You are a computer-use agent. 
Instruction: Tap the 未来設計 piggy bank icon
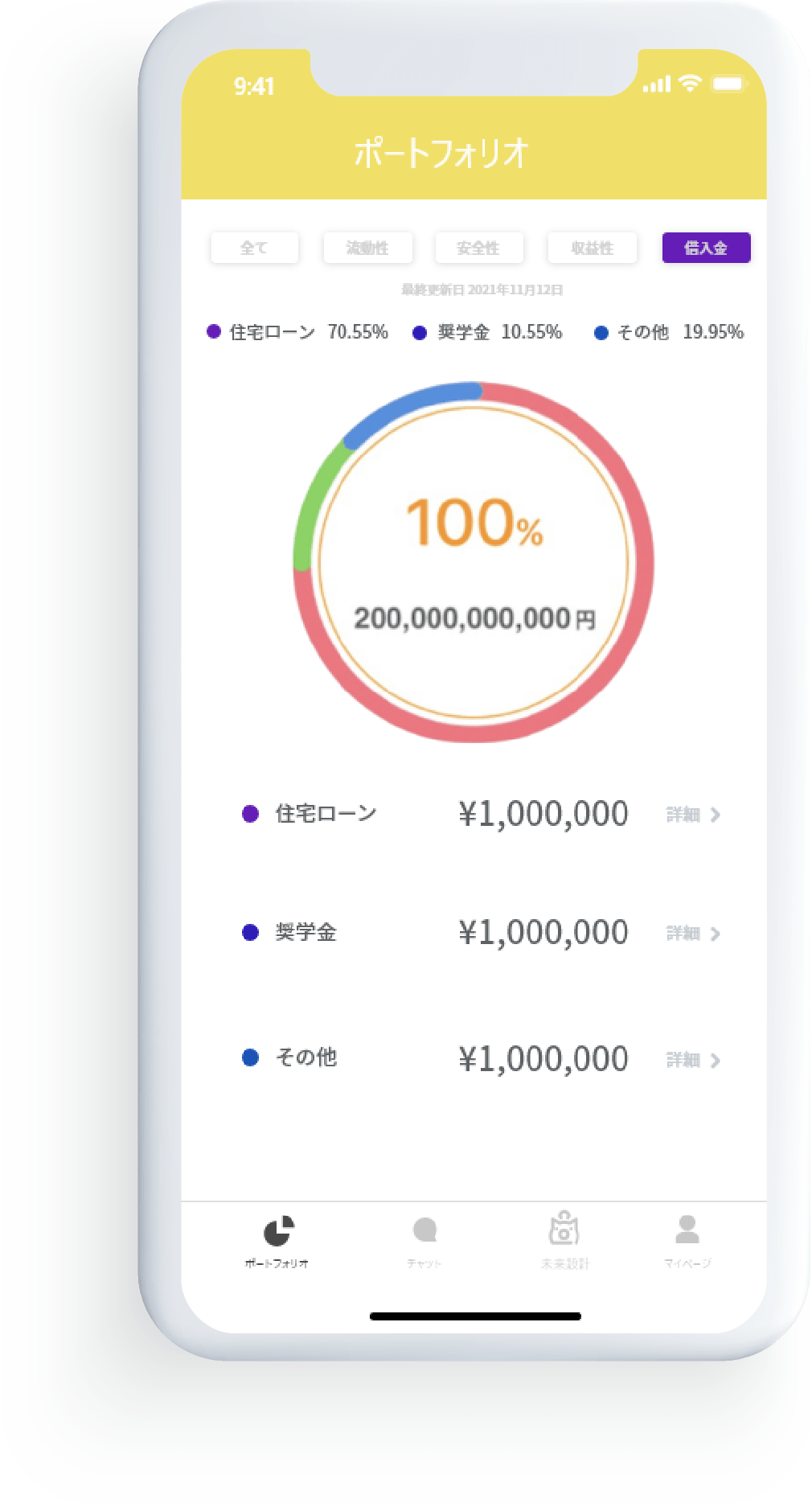[x=564, y=1229]
